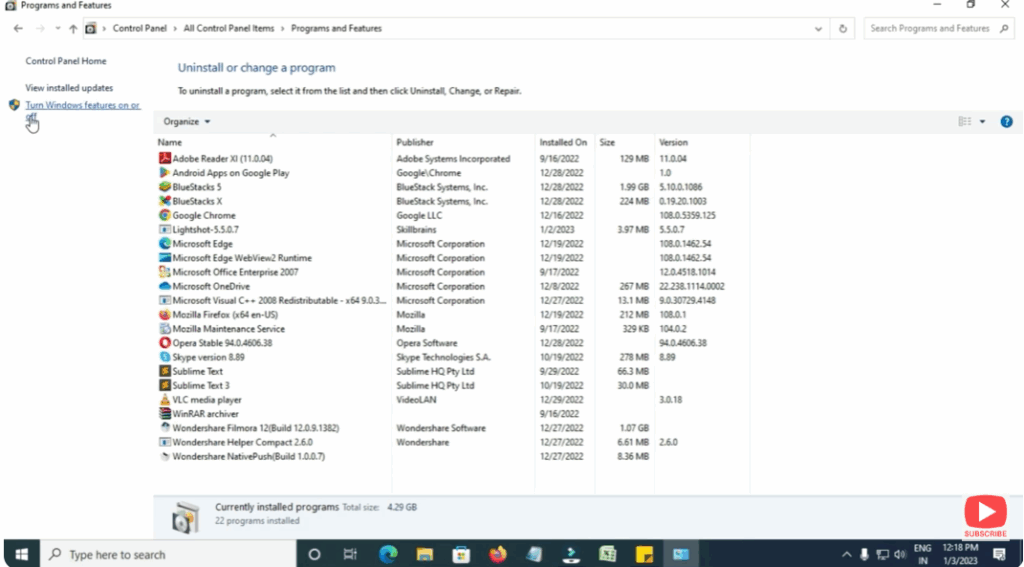The height and width of the screenshot is (567, 1024).
Task: Open File Explorer from the taskbar
Action: pos(424,554)
